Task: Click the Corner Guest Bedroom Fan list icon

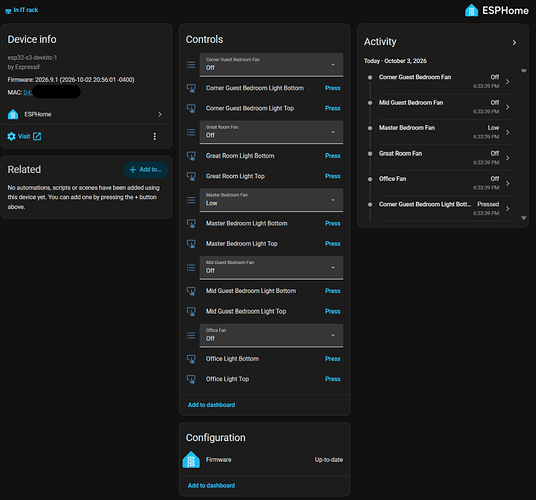Action: coord(191,65)
